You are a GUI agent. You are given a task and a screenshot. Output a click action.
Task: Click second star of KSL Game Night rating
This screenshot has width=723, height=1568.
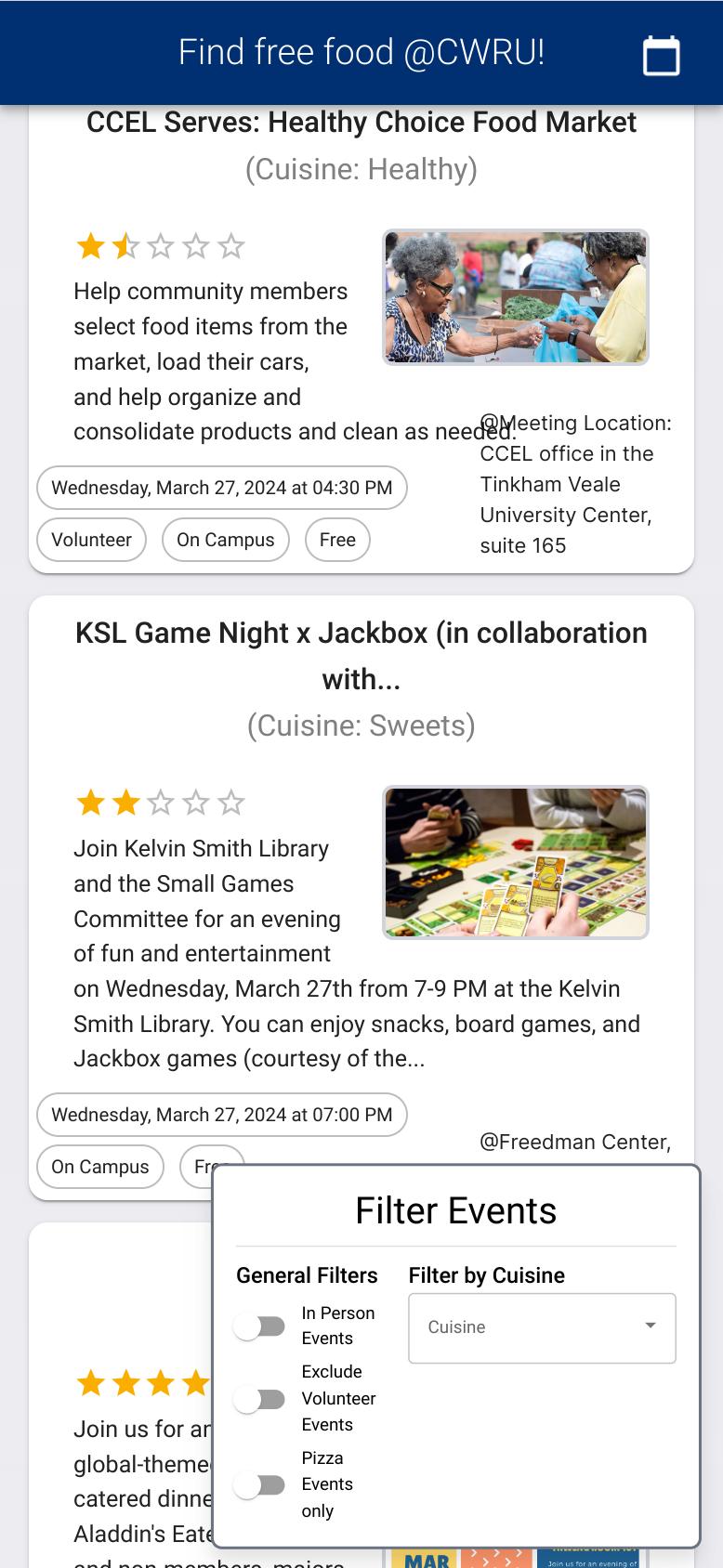(126, 803)
